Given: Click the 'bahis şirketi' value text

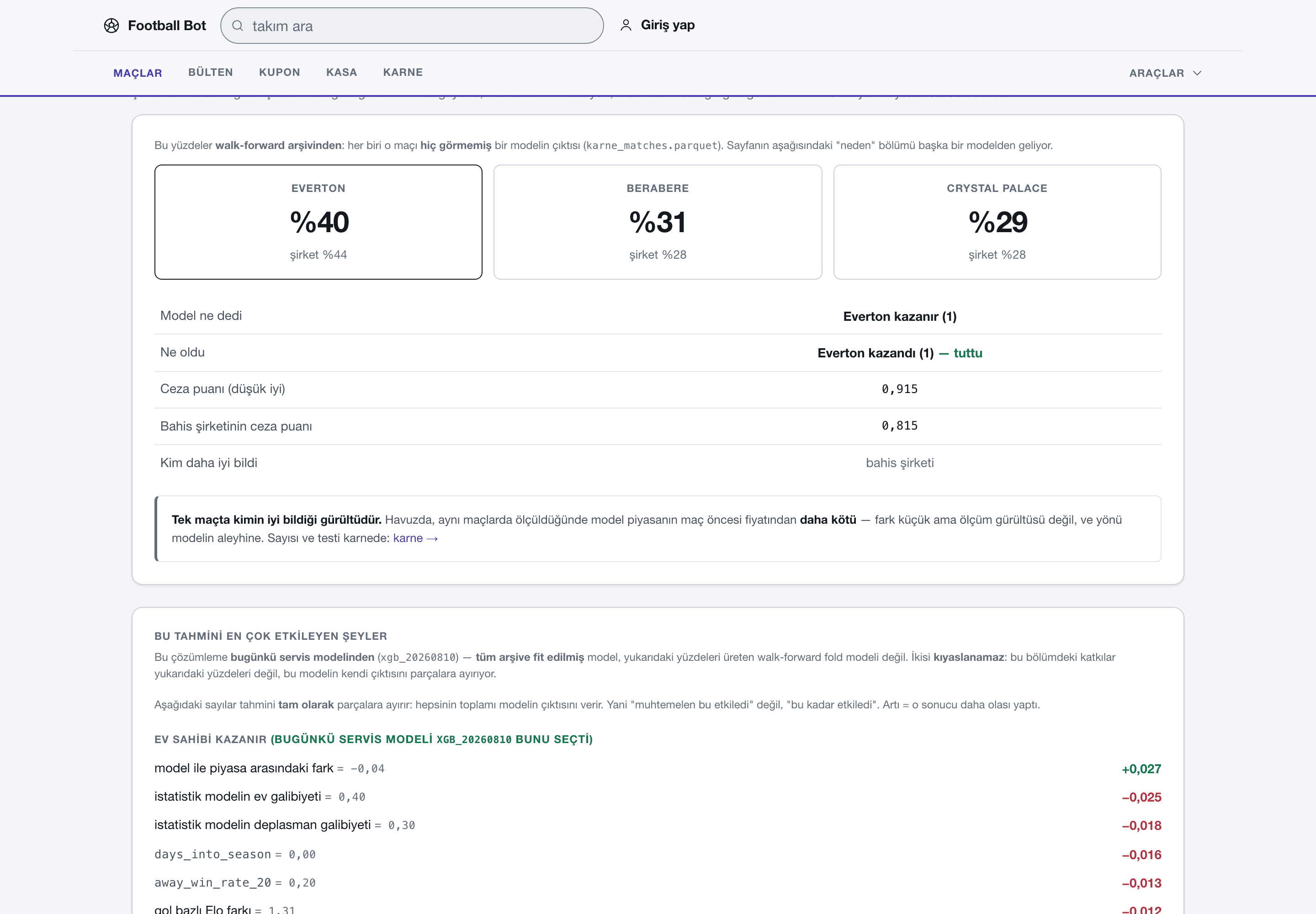Looking at the screenshot, I should pyautogui.click(x=899, y=463).
